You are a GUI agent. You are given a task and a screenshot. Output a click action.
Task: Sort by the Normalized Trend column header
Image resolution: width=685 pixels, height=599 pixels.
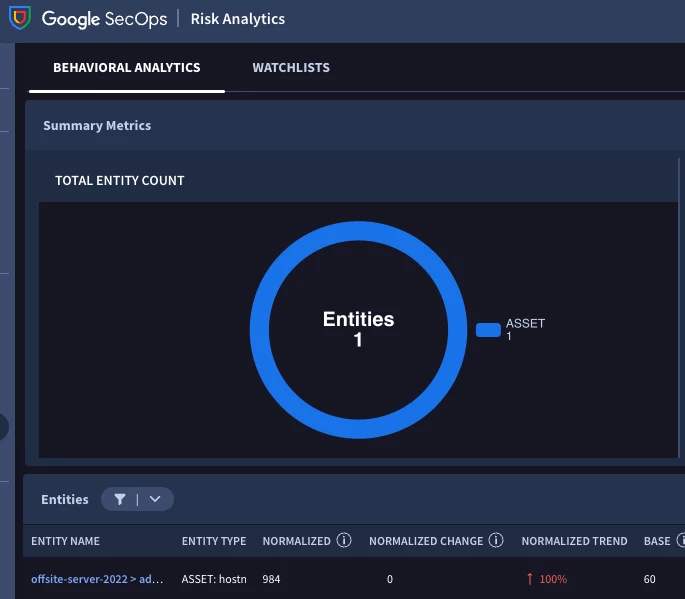pyautogui.click(x=574, y=541)
